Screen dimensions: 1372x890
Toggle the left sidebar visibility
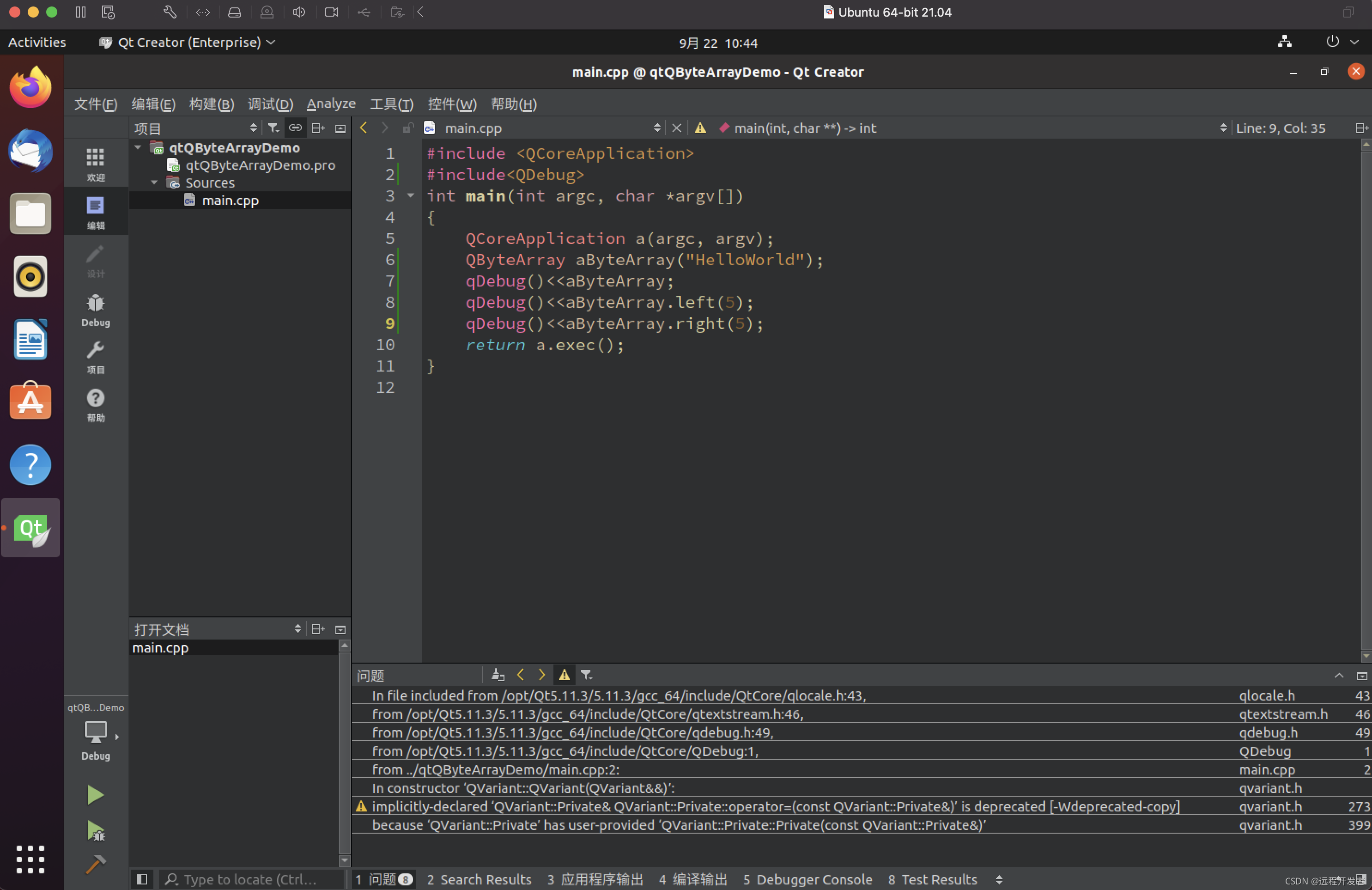pyautogui.click(x=142, y=879)
